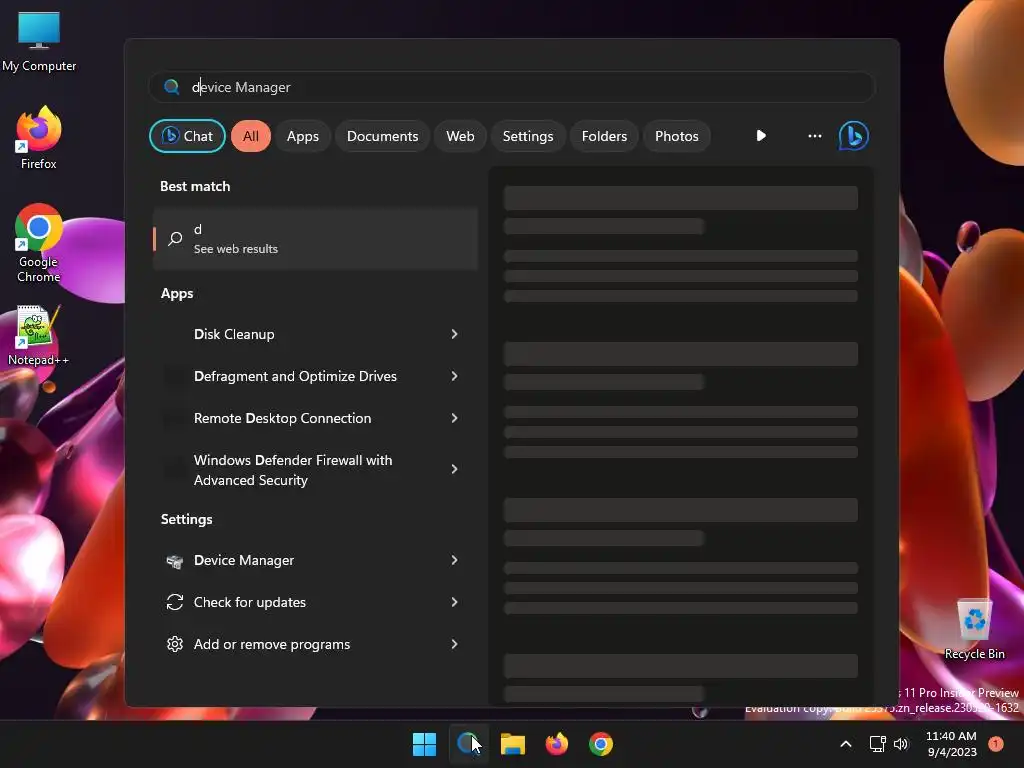Screen dimensions: 1024x768
Task: Launch Firefox from the taskbar
Action: coord(556,744)
